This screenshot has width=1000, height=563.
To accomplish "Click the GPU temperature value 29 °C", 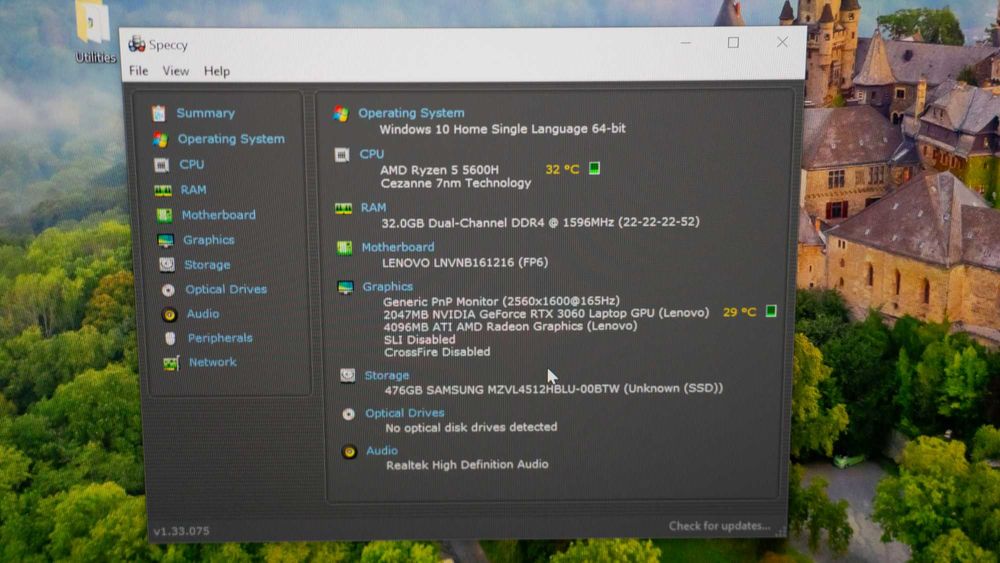I will pyautogui.click(x=739, y=312).
